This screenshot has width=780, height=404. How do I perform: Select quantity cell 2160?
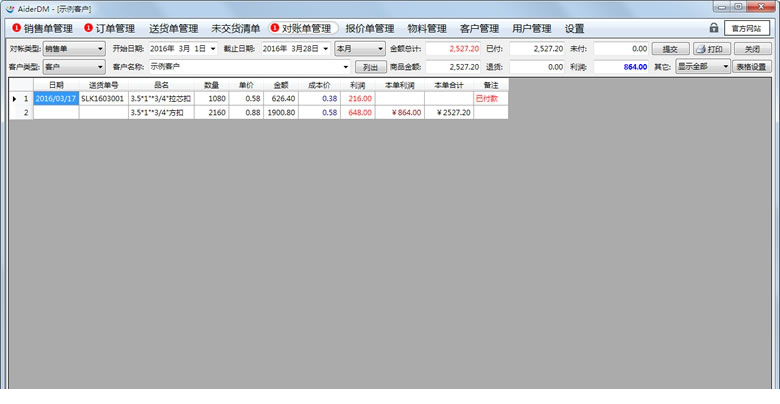pyautogui.click(x=211, y=112)
